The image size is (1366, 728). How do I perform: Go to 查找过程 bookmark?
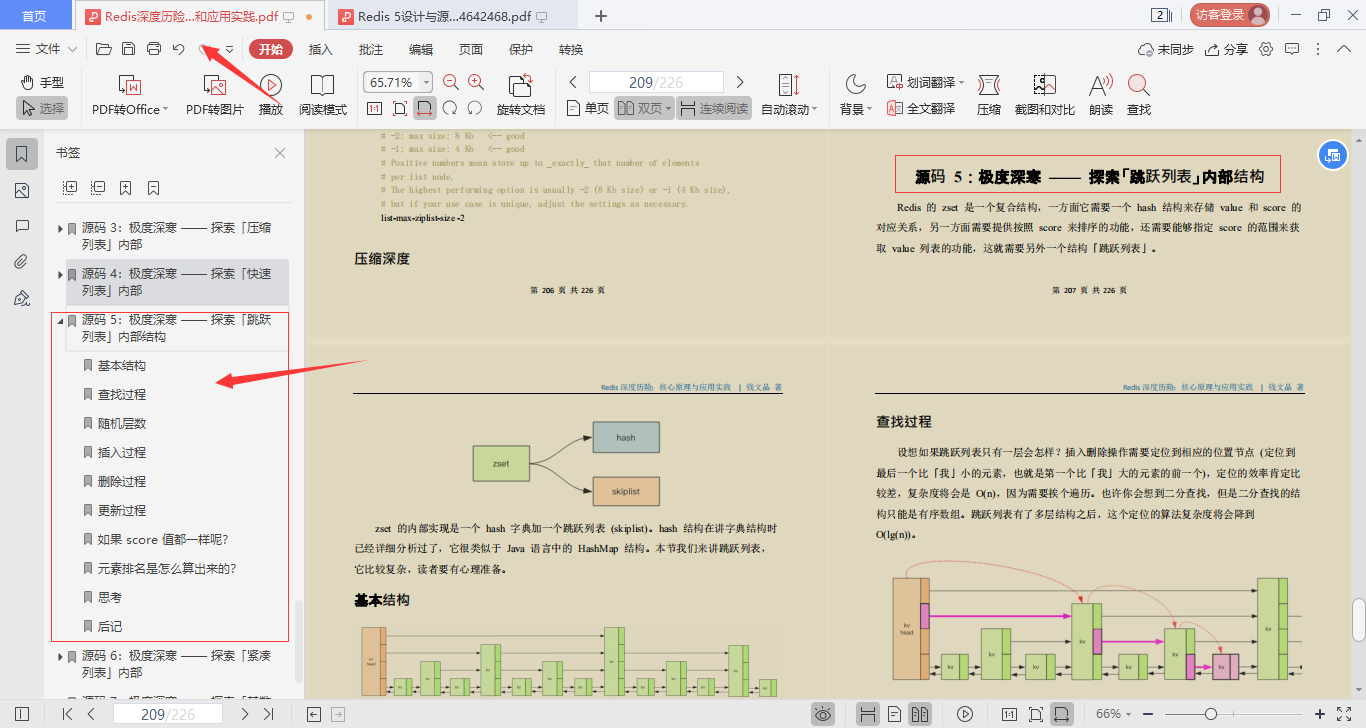122,395
